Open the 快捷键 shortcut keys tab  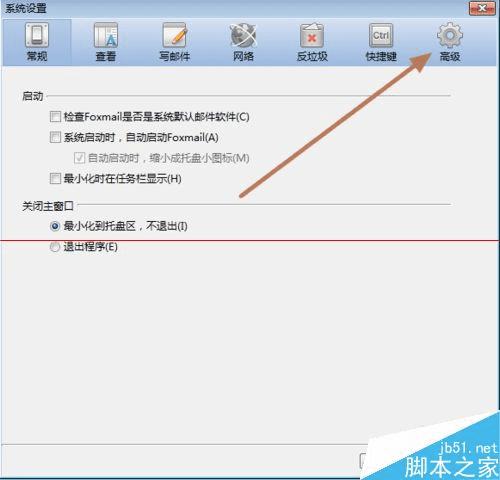pyautogui.click(x=381, y=42)
